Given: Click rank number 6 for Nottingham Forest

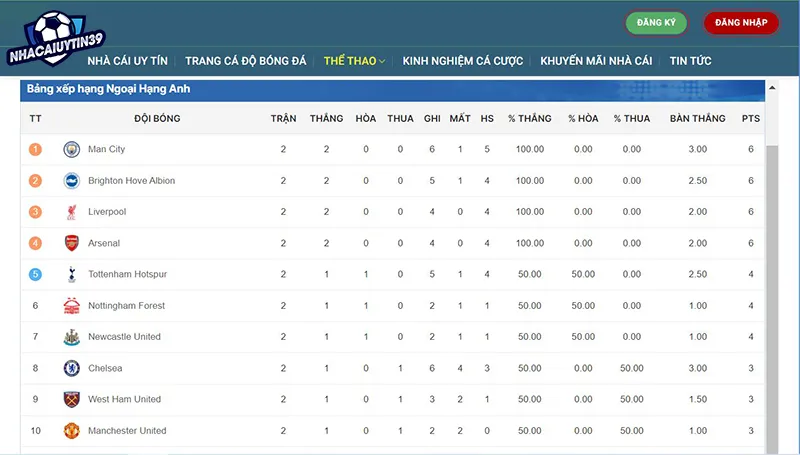Looking at the screenshot, I should (35, 306).
